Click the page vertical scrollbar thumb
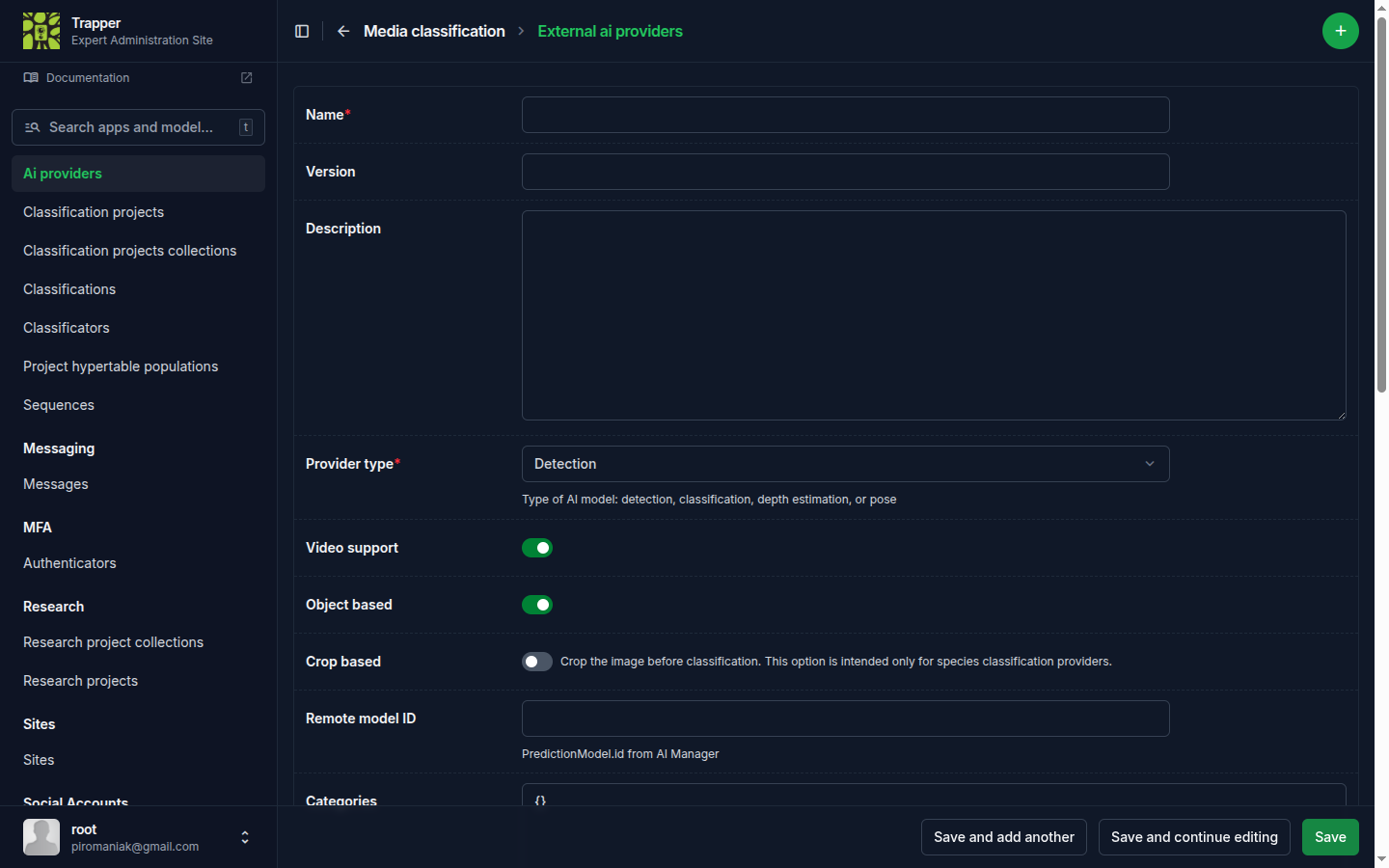The image size is (1389, 868). coord(1381,204)
